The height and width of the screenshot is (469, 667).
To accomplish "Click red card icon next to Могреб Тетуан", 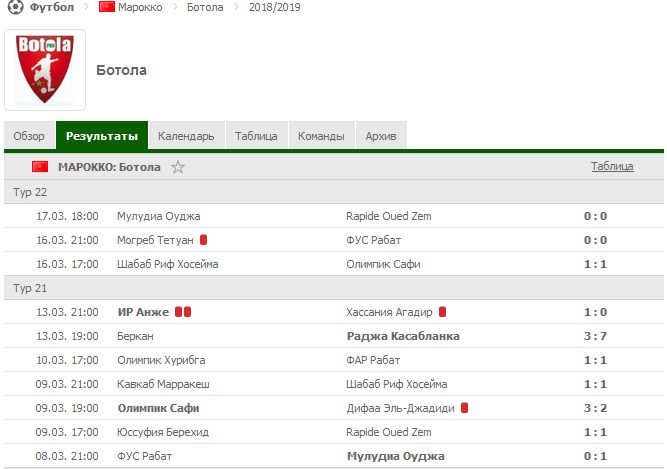I will point(203,240).
